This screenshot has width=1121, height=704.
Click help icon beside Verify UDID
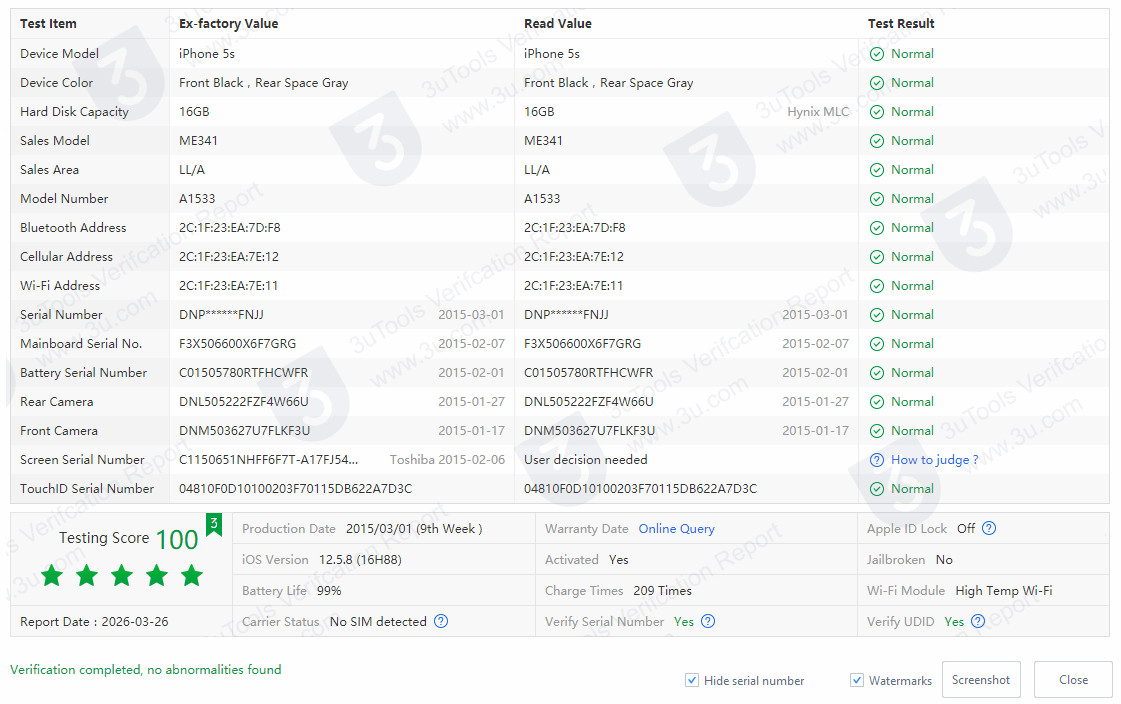tap(978, 621)
